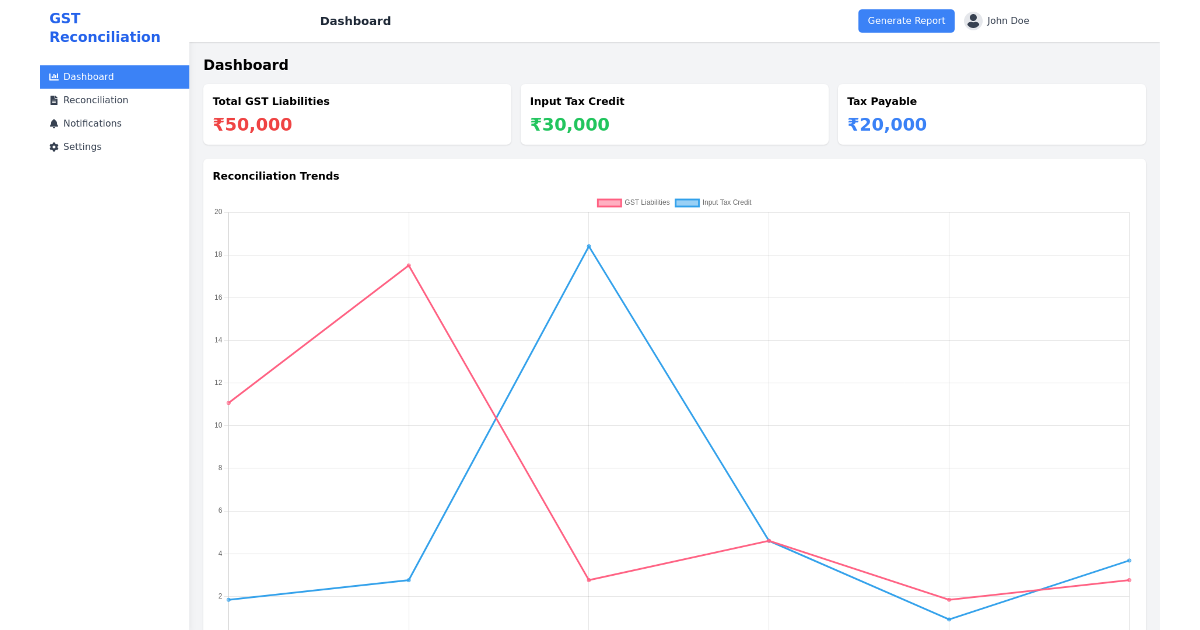Click the Reconciliation document icon
The image size is (1200, 630).
click(x=54, y=100)
